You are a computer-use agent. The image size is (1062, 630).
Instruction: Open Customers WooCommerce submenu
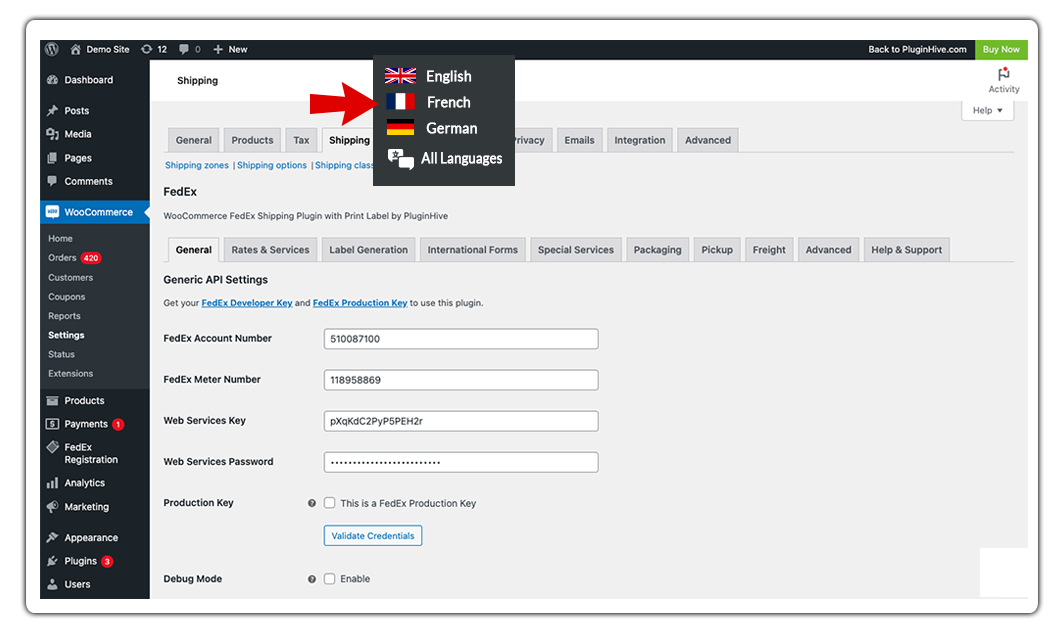[x=70, y=278]
